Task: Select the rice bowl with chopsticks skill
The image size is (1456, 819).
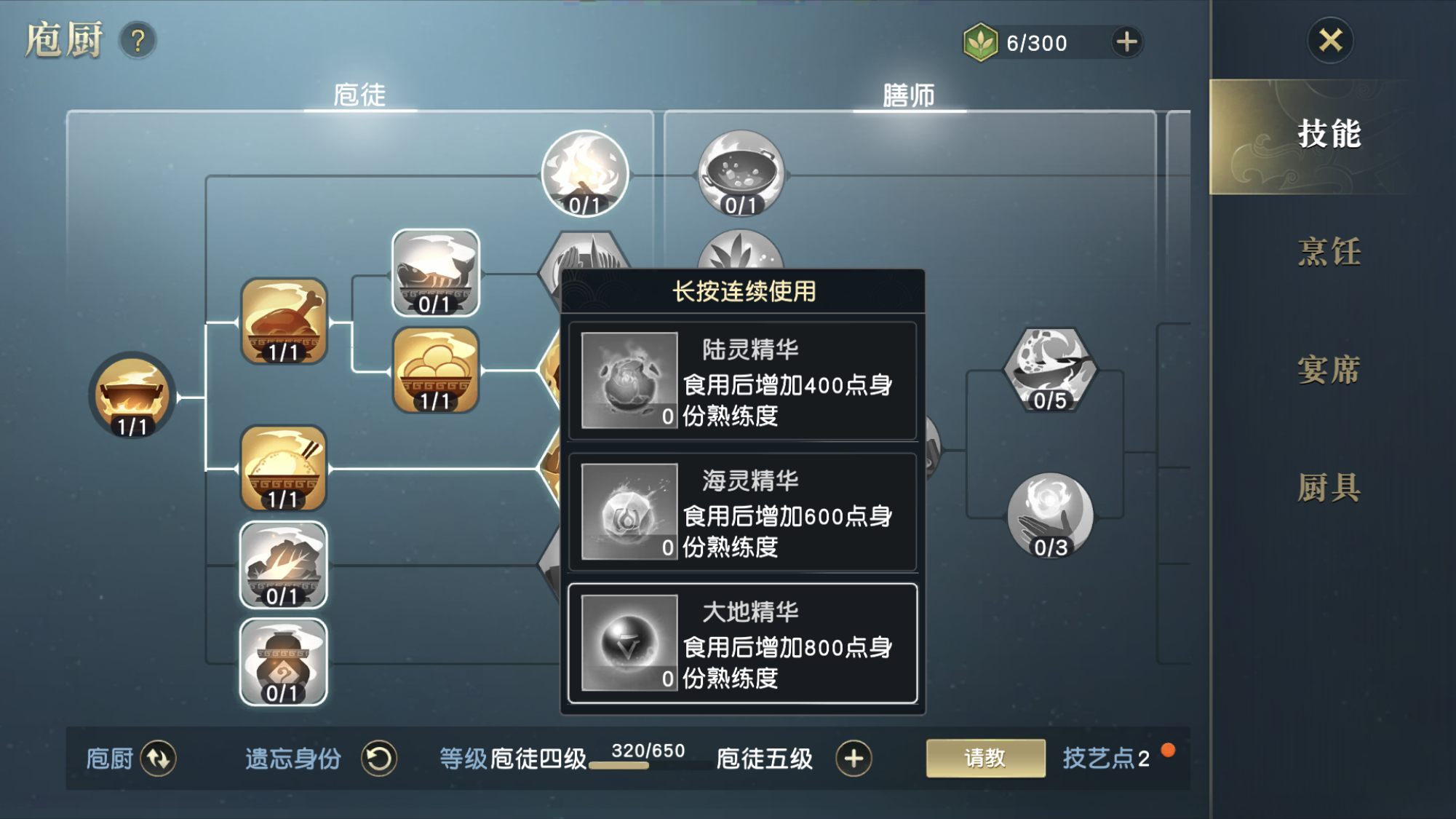Action: click(x=284, y=468)
